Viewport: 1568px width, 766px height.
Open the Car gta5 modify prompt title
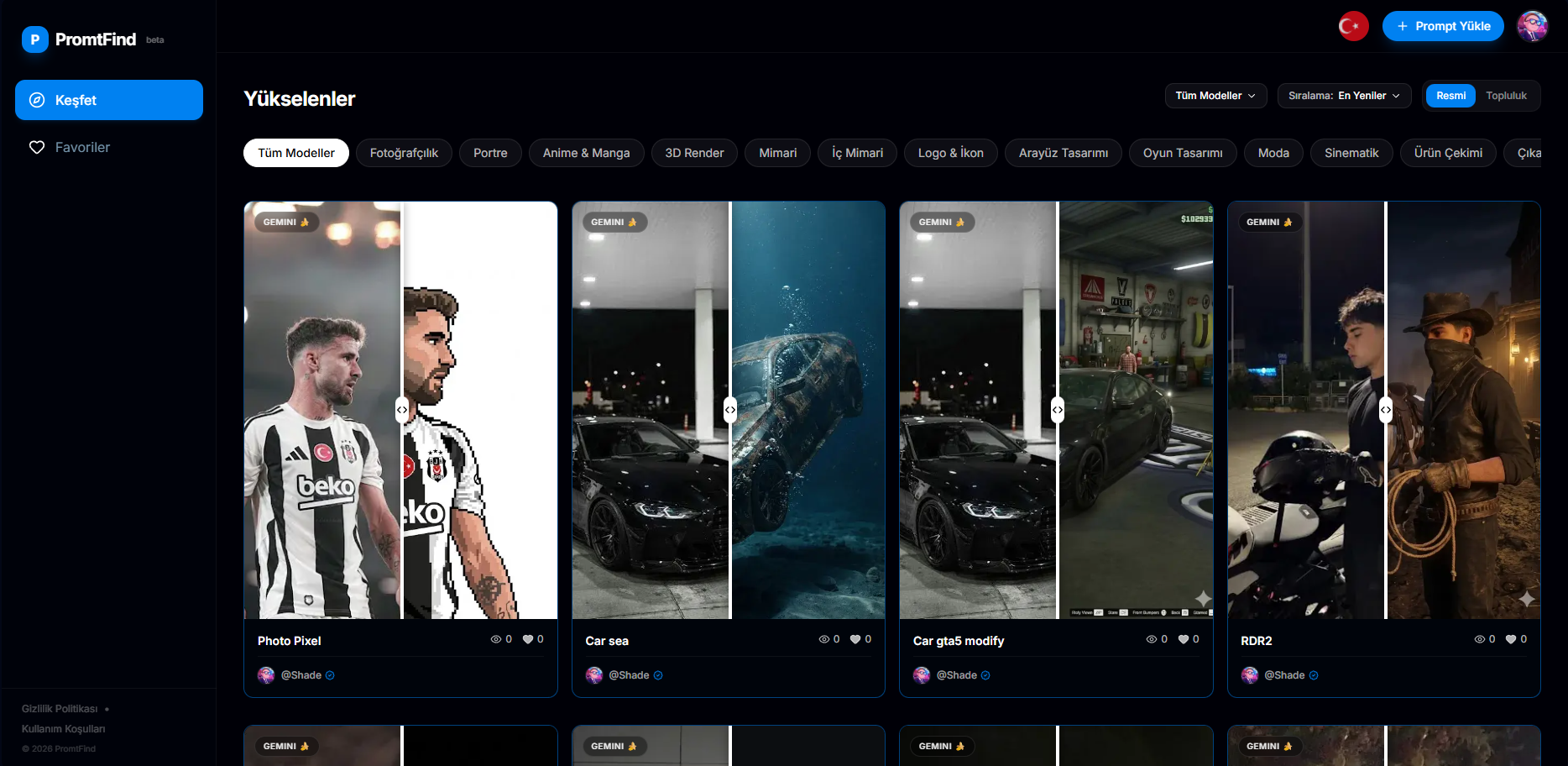(959, 641)
